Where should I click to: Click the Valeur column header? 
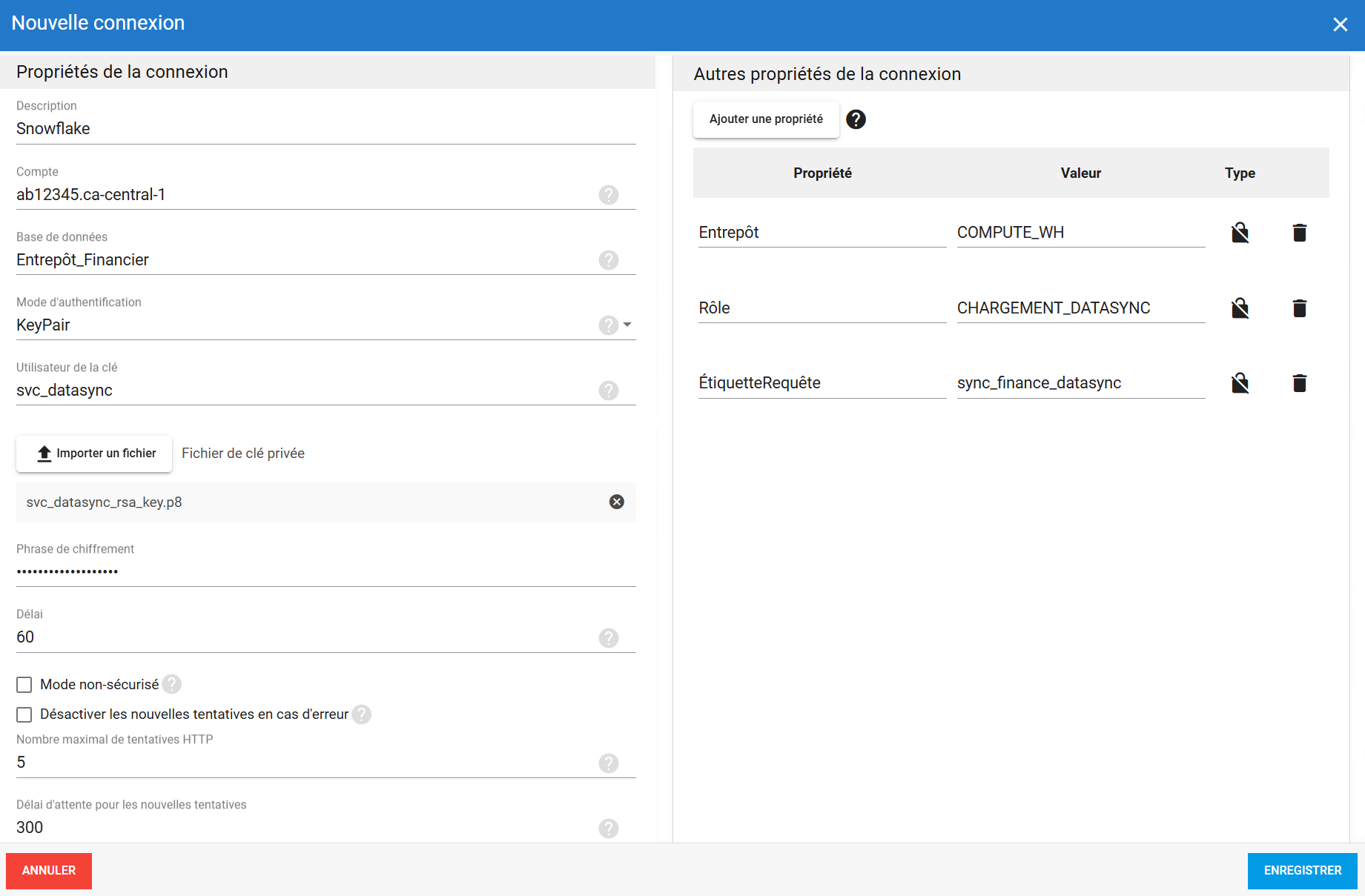(x=1081, y=173)
